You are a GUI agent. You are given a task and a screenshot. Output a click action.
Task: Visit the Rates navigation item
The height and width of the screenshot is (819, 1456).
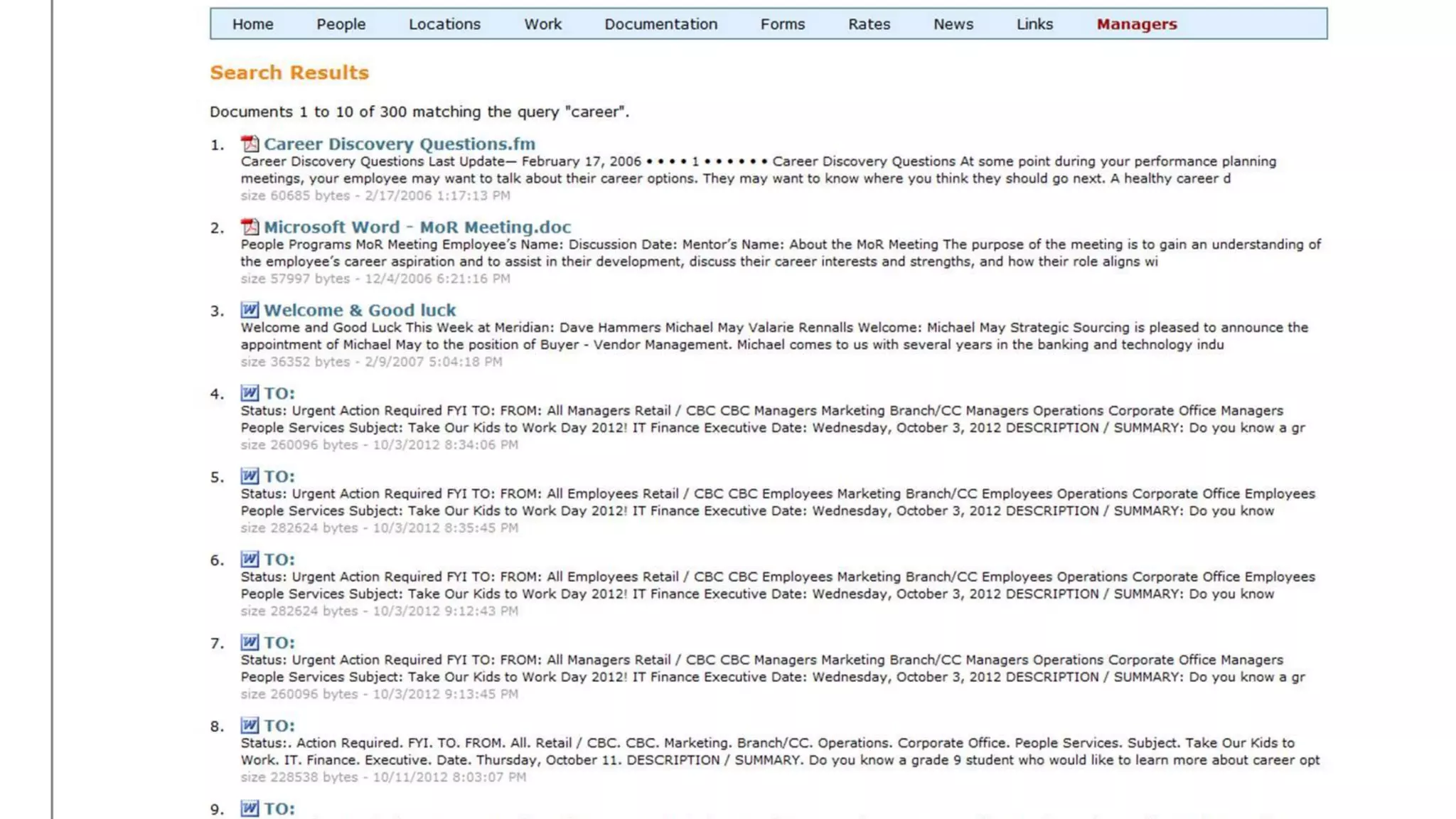(x=869, y=24)
